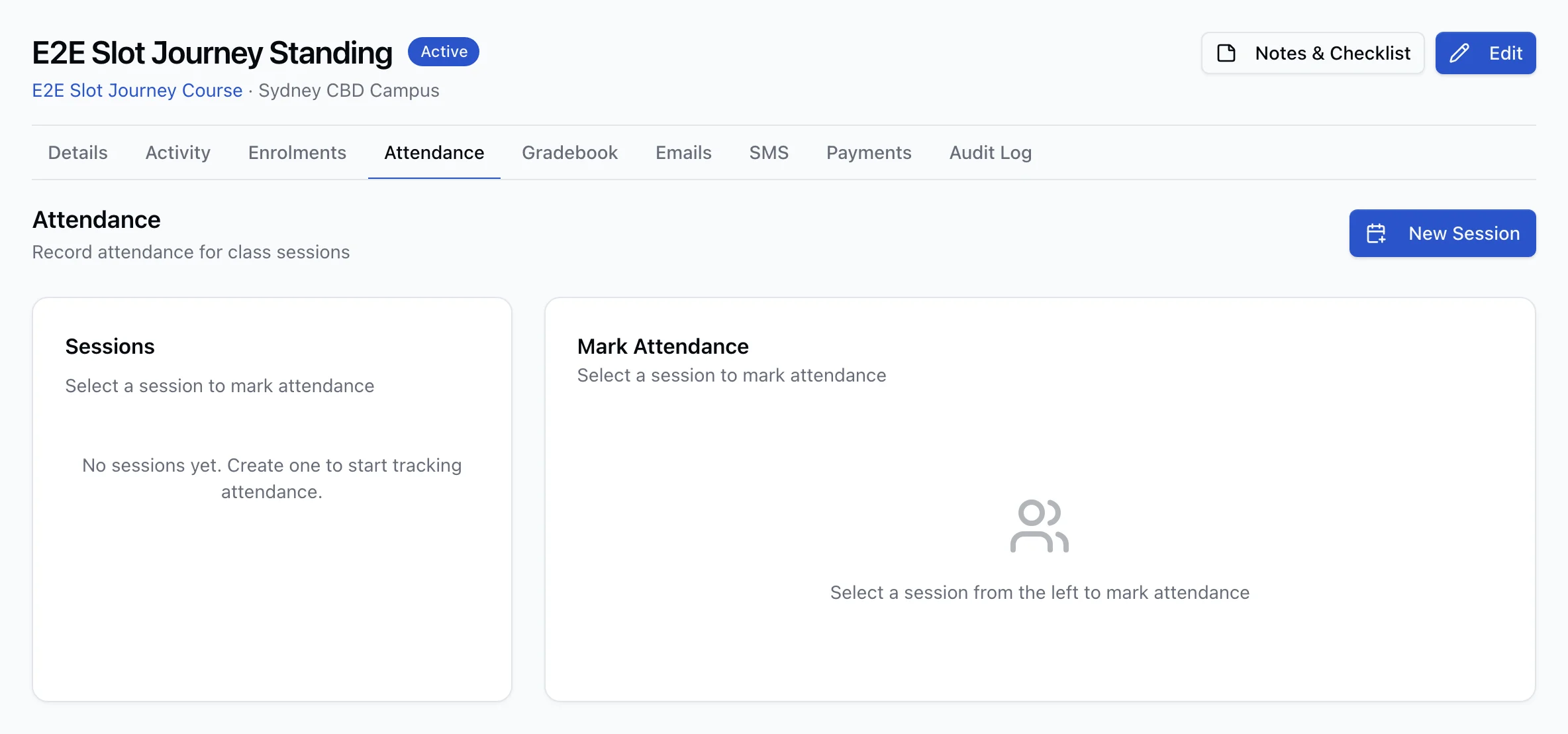Switch to the Activity tab
Viewport: 1568px width, 734px height.
point(178,152)
